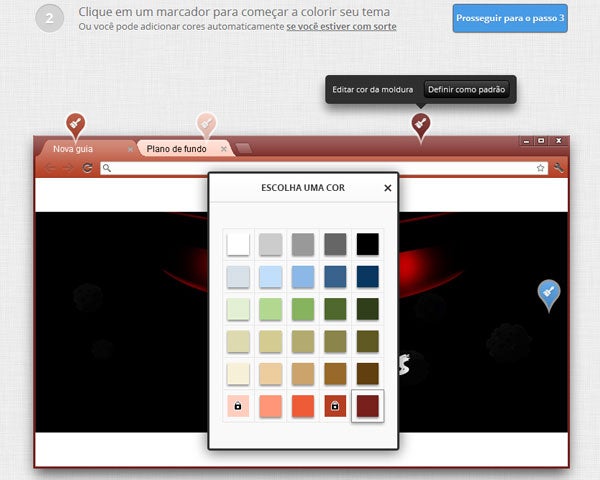Open the se você estiver com sorte link

pos(341,26)
